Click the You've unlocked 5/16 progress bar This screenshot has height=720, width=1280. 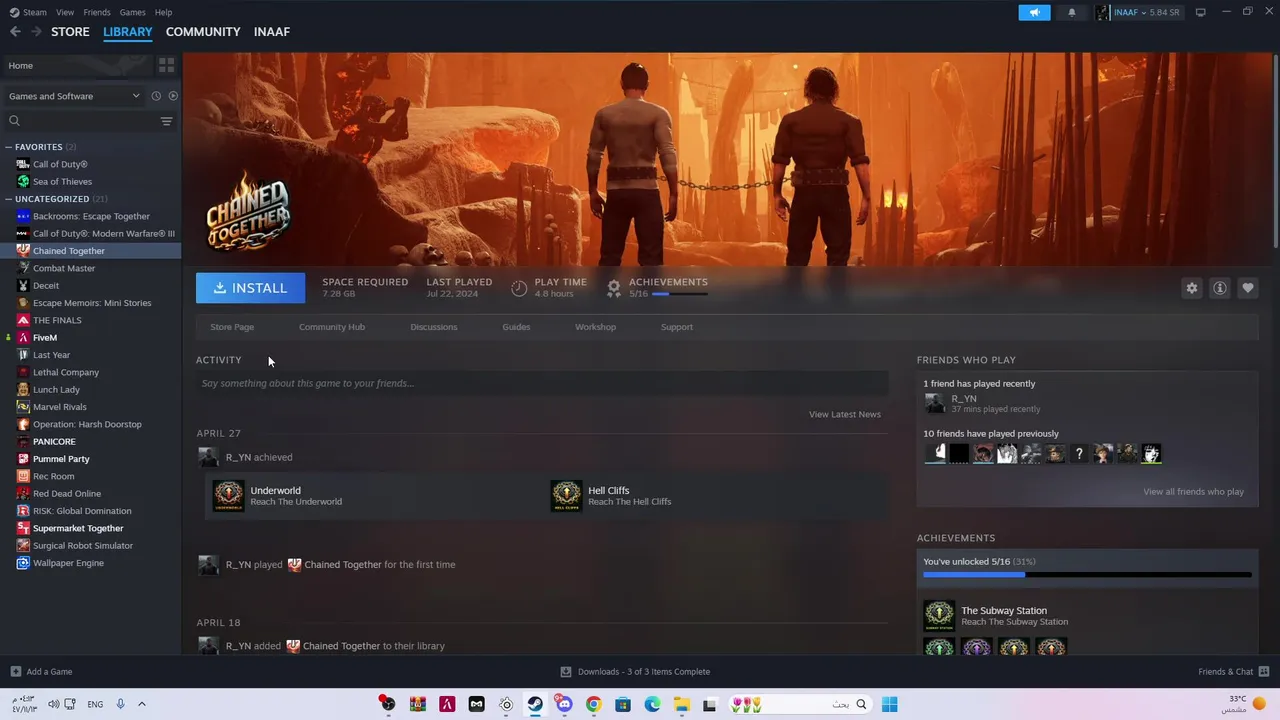point(1087,575)
